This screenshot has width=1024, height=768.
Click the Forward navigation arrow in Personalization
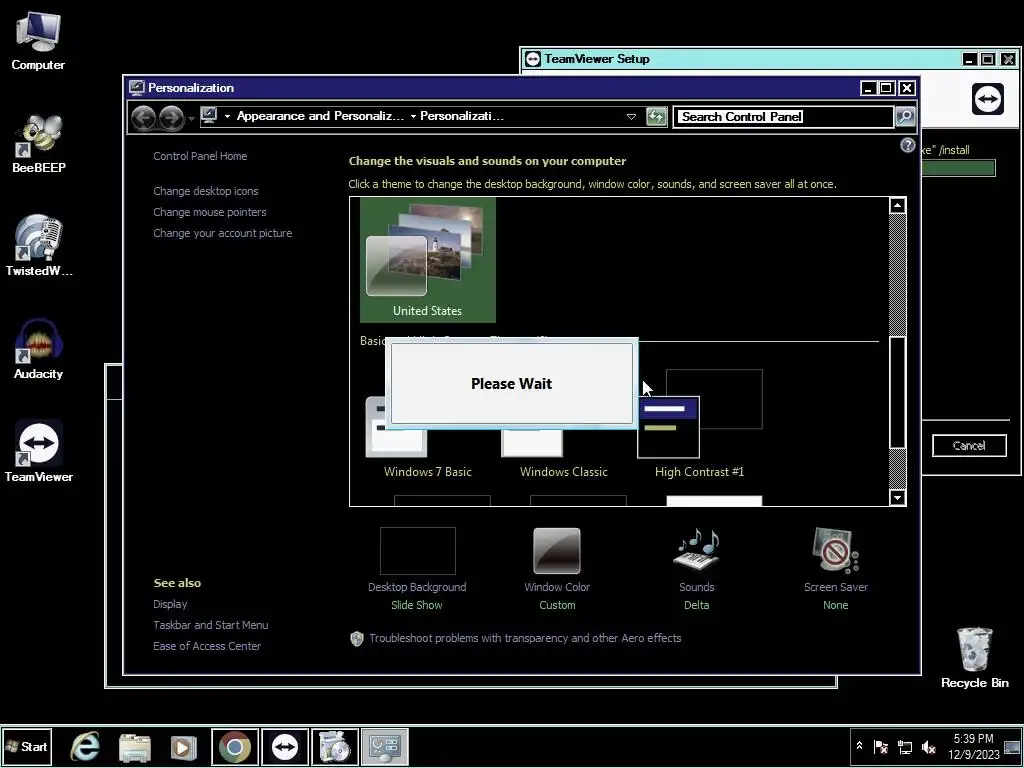(x=171, y=118)
